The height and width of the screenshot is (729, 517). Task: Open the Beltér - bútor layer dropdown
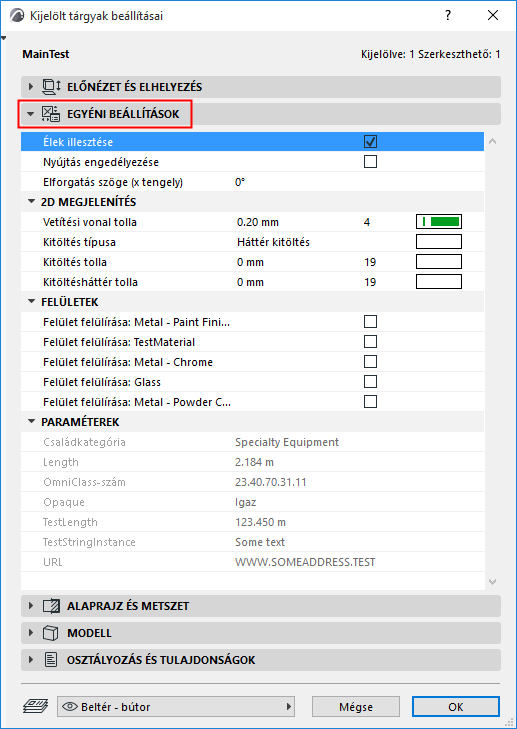176,707
